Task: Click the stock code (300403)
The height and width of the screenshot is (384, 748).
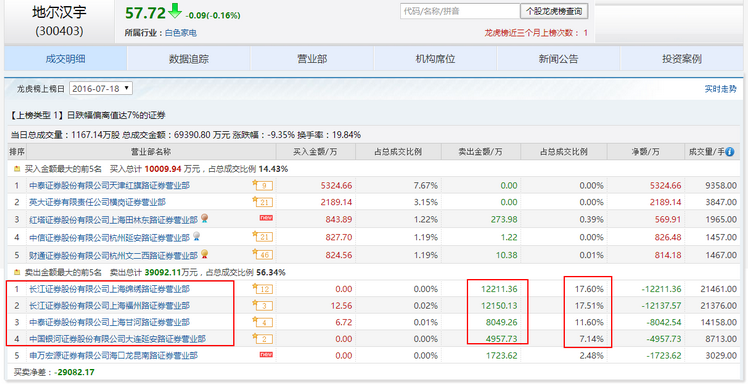Action: tap(60, 31)
